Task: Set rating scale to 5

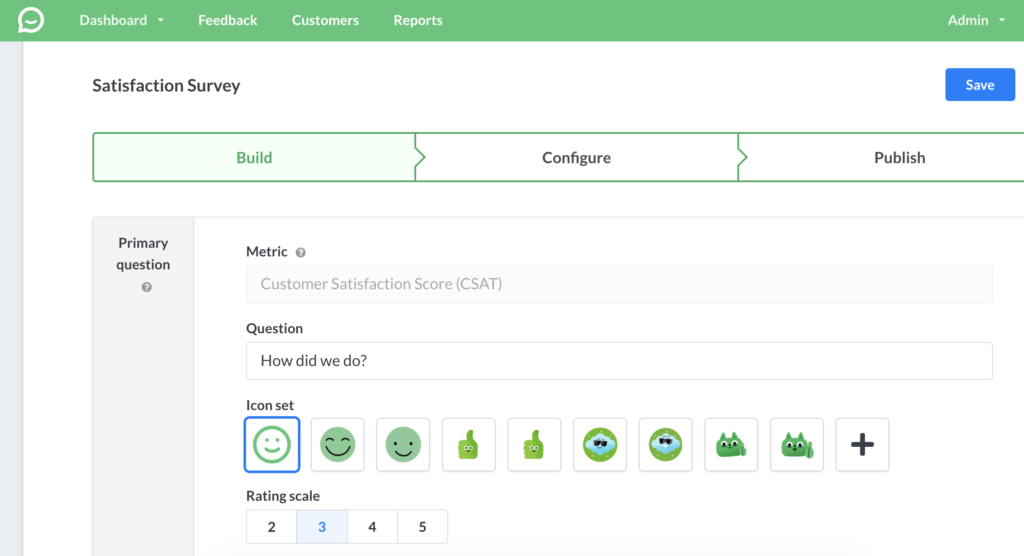Action: (x=422, y=527)
